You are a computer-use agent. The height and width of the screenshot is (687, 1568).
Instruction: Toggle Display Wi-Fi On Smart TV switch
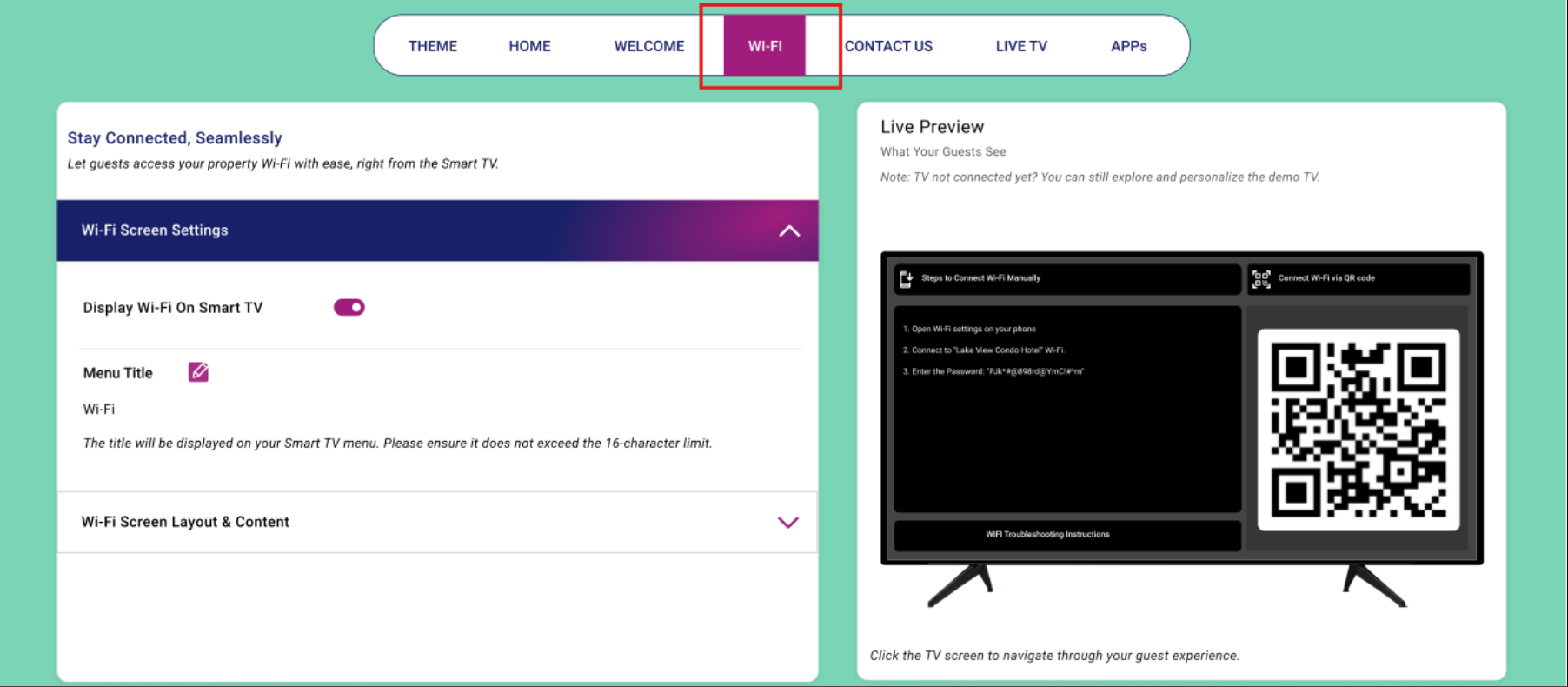click(349, 307)
